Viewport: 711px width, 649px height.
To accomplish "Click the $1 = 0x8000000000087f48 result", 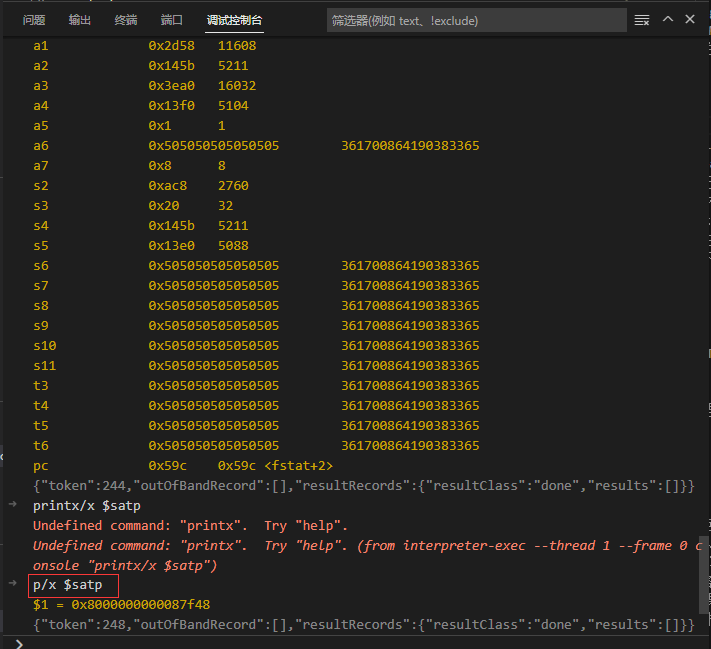I will 121,605.
